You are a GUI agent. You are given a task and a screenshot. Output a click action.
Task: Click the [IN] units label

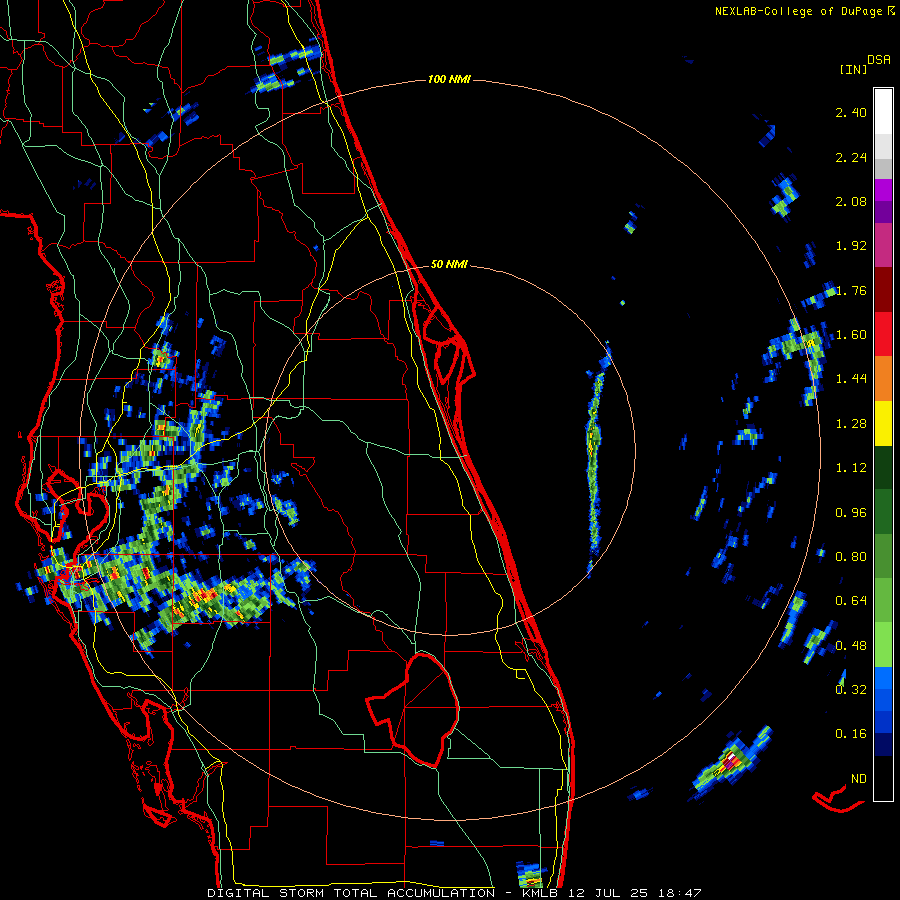click(854, 69)
